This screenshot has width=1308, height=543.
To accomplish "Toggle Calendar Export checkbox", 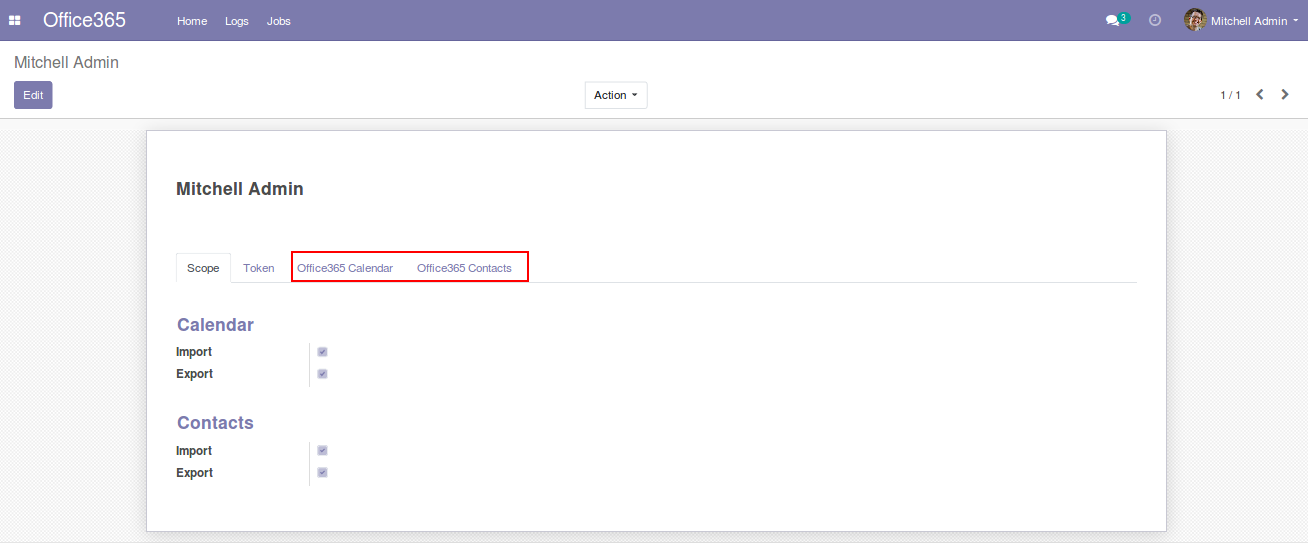I will pos(322,374).
